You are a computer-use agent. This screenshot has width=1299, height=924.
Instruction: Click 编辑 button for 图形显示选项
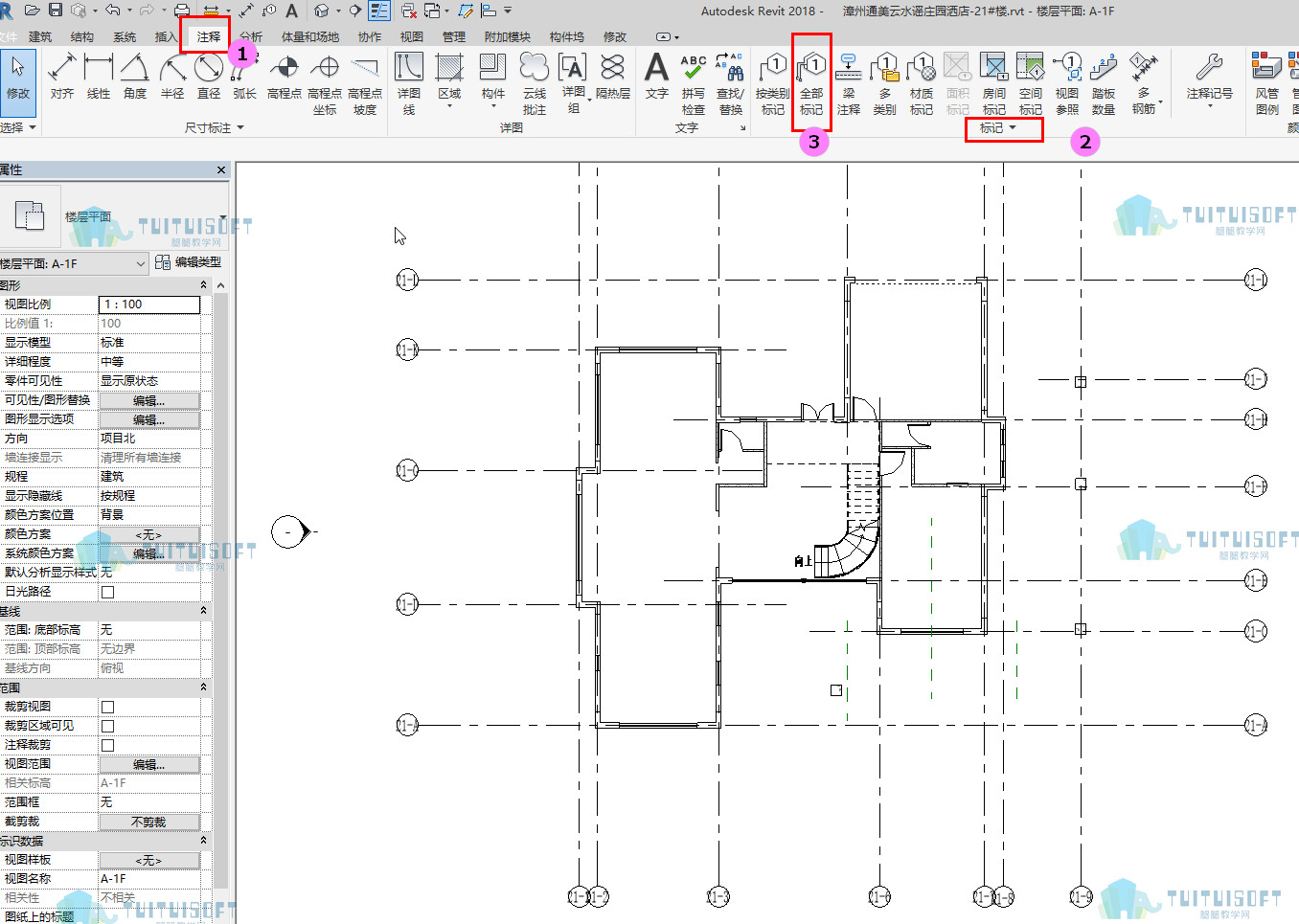point(149,419)
